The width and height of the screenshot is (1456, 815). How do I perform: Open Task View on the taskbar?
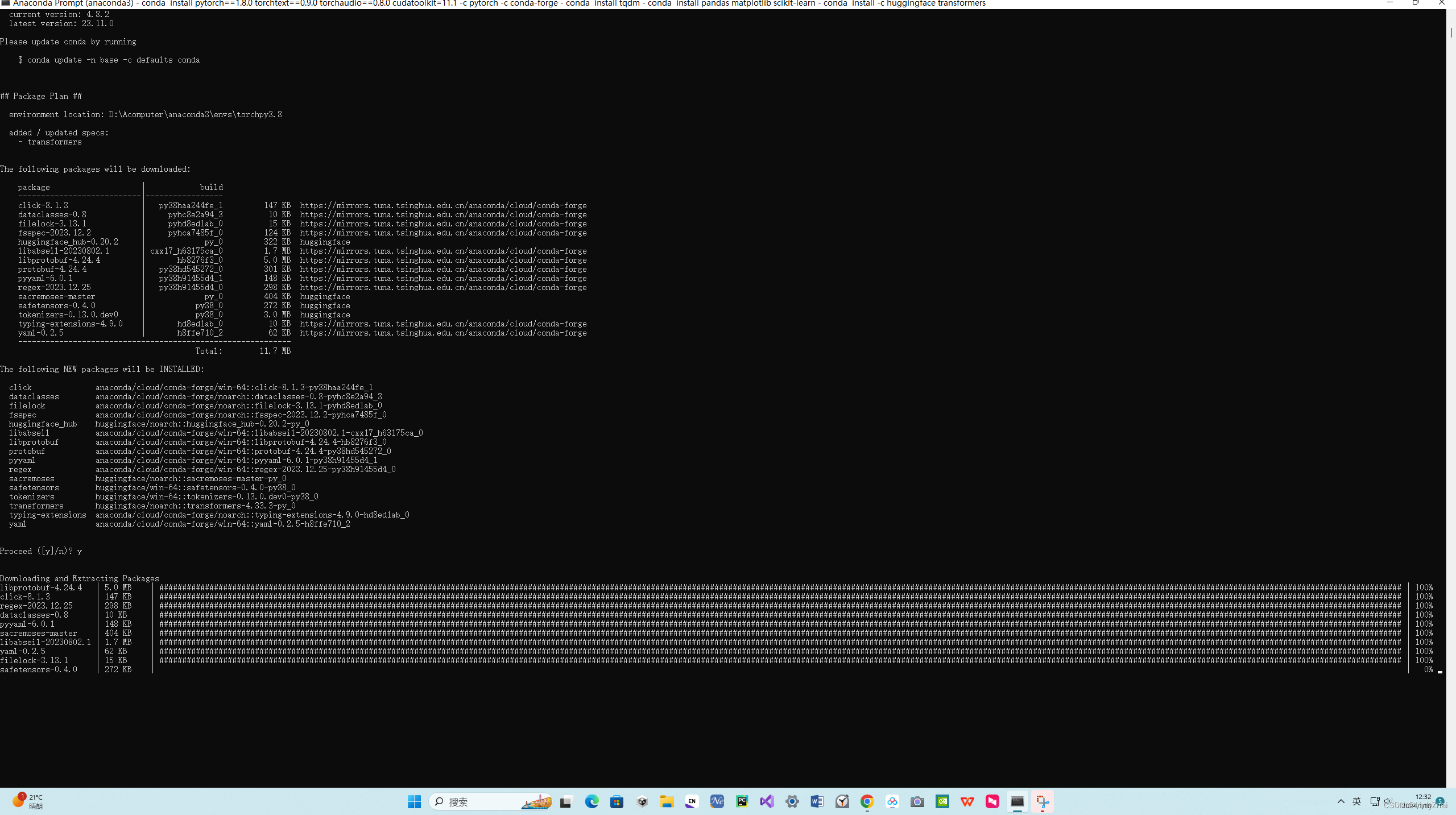click(x=566, y=801)
